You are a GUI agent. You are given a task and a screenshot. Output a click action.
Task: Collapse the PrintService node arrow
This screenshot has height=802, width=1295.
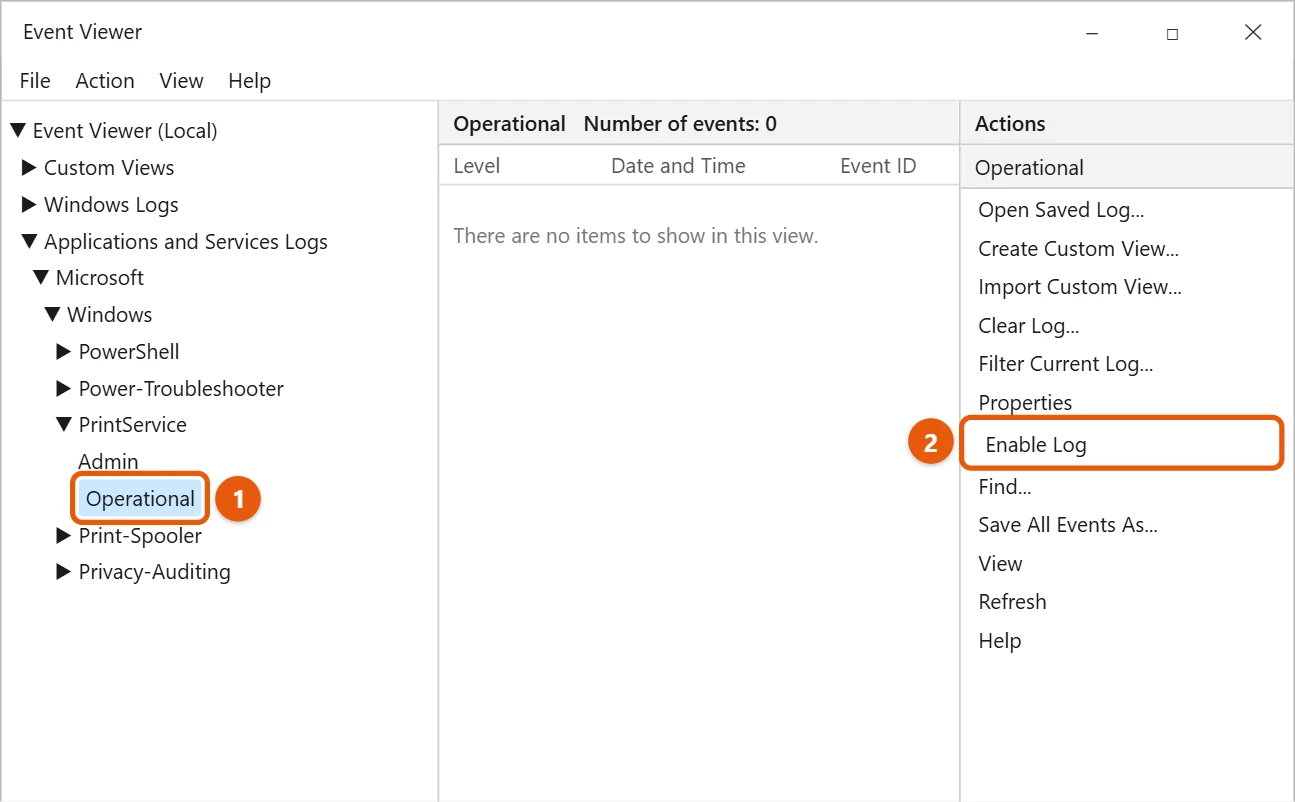pos(64,425)
